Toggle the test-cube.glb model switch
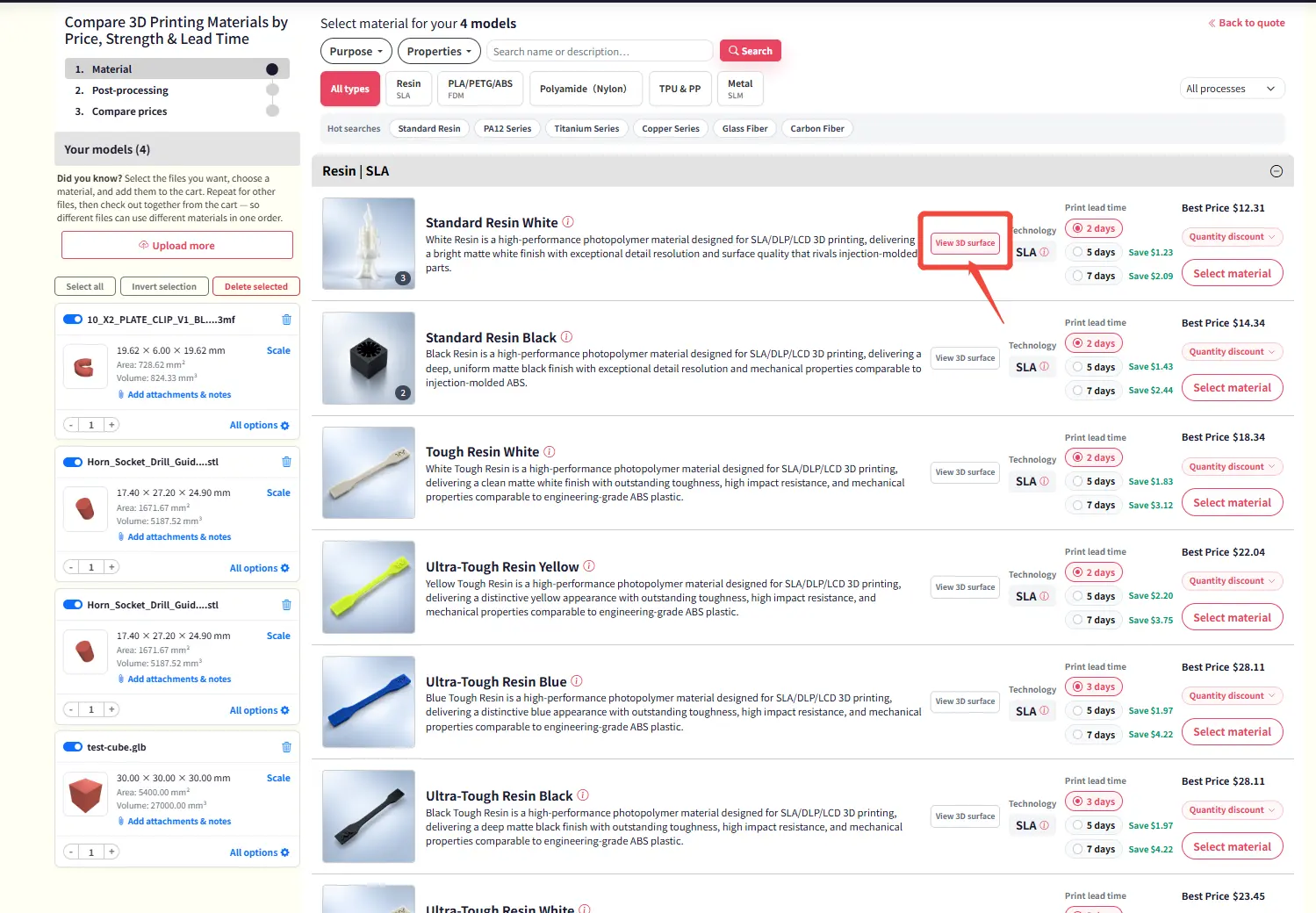 (x=73, y=747)
